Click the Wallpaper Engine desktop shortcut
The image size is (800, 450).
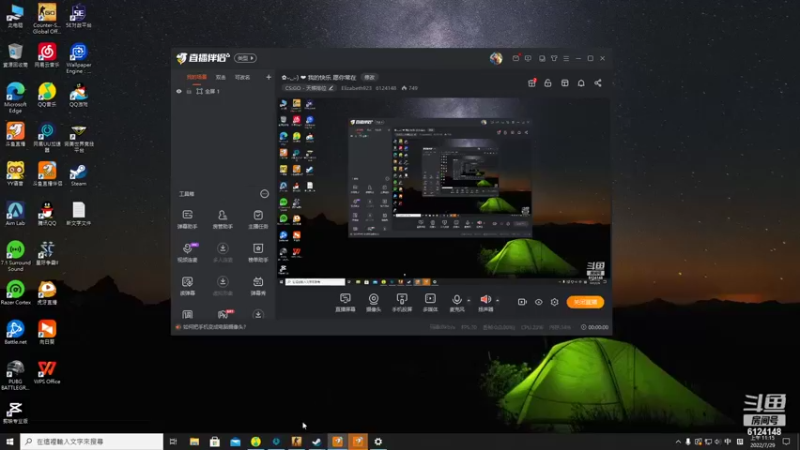click(x=78, y=58)
